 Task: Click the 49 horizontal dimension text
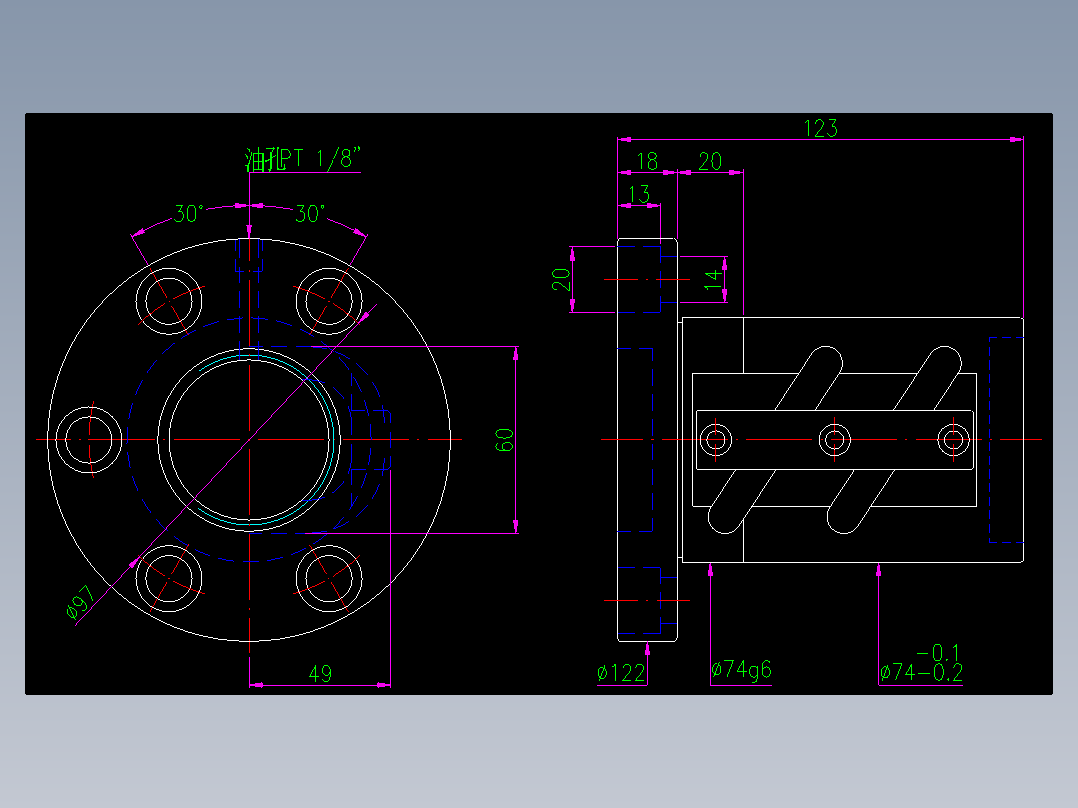point(320,673)
